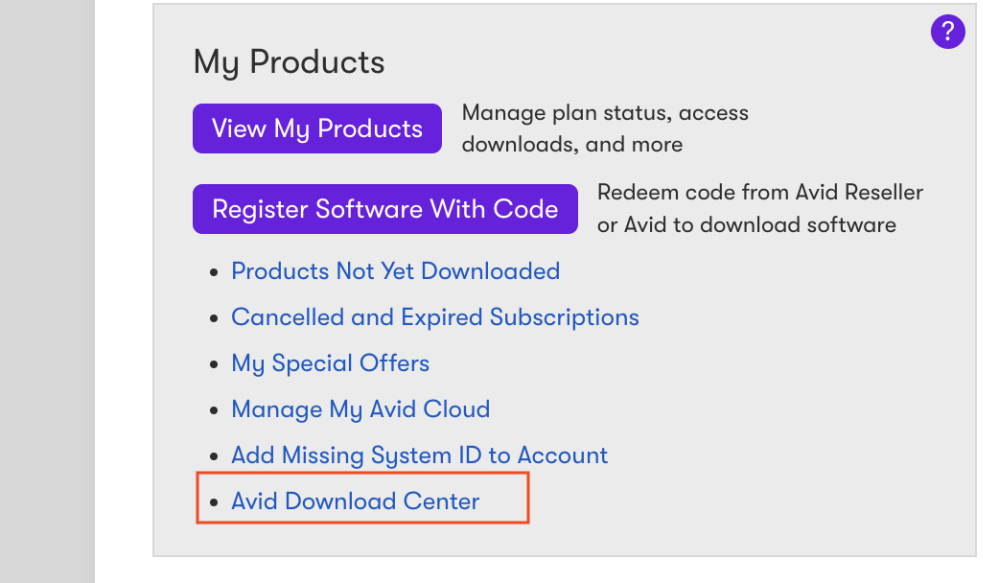
Task: Open the Avid Download Center link
Action: click(x=355, y=501)
